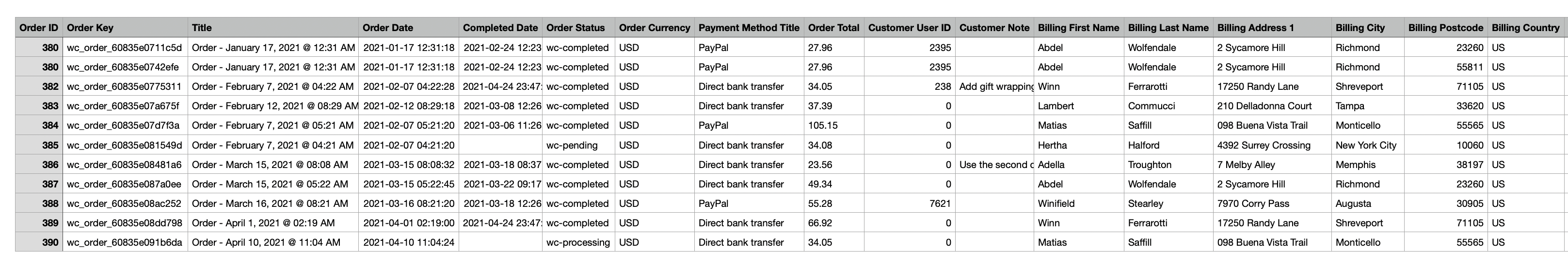Select the Completed Date column header
Screen dimensions: 1568x270
(500, 27)
